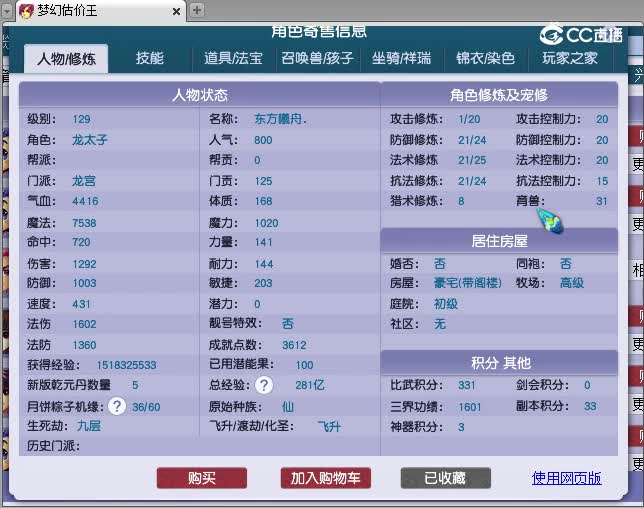This screenshot has width=644, height=508.
Task: Click the 牧场 value 高级
Action: click(x=572, y=283)
